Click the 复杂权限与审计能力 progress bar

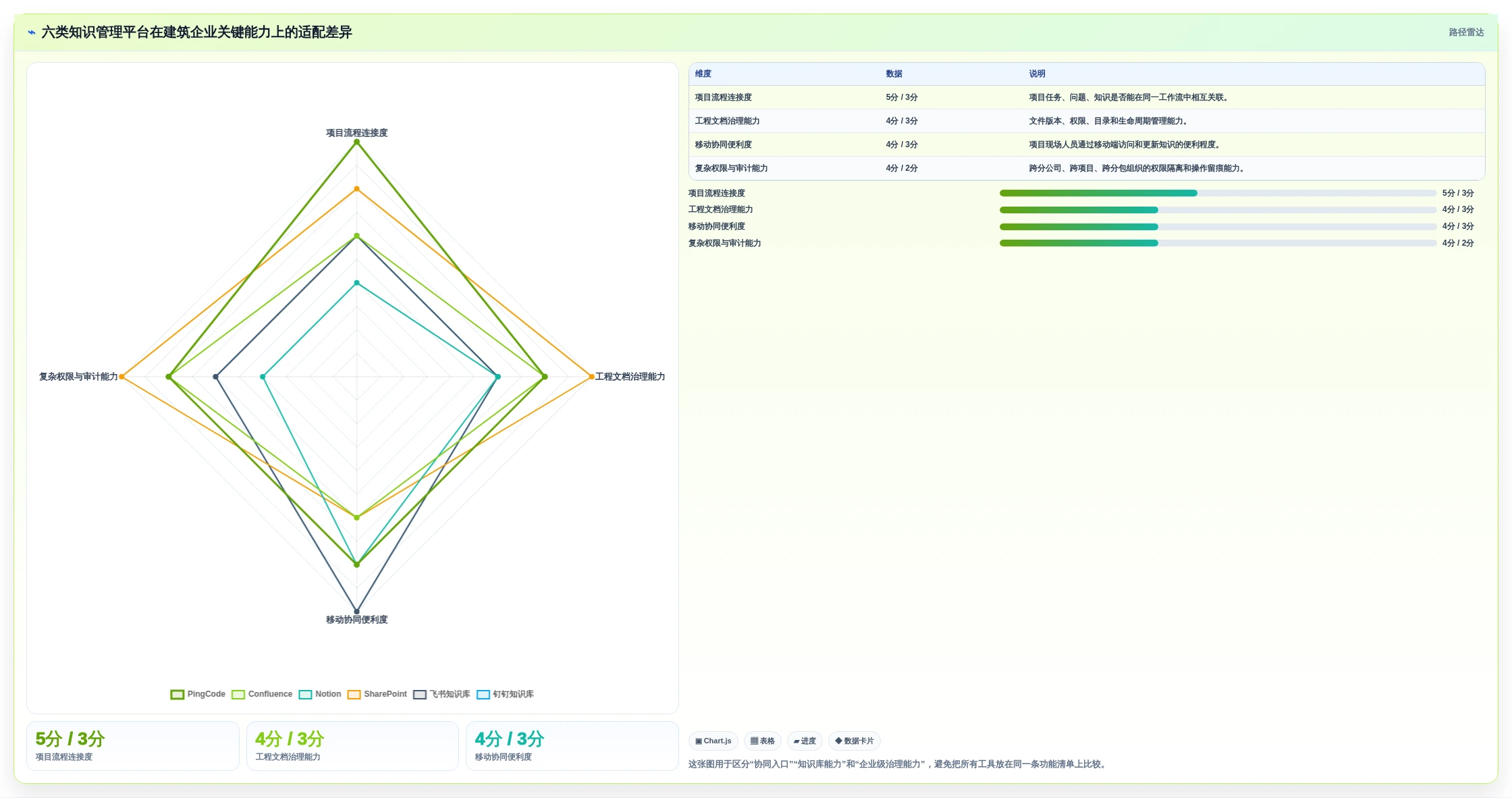[1218, 243]
